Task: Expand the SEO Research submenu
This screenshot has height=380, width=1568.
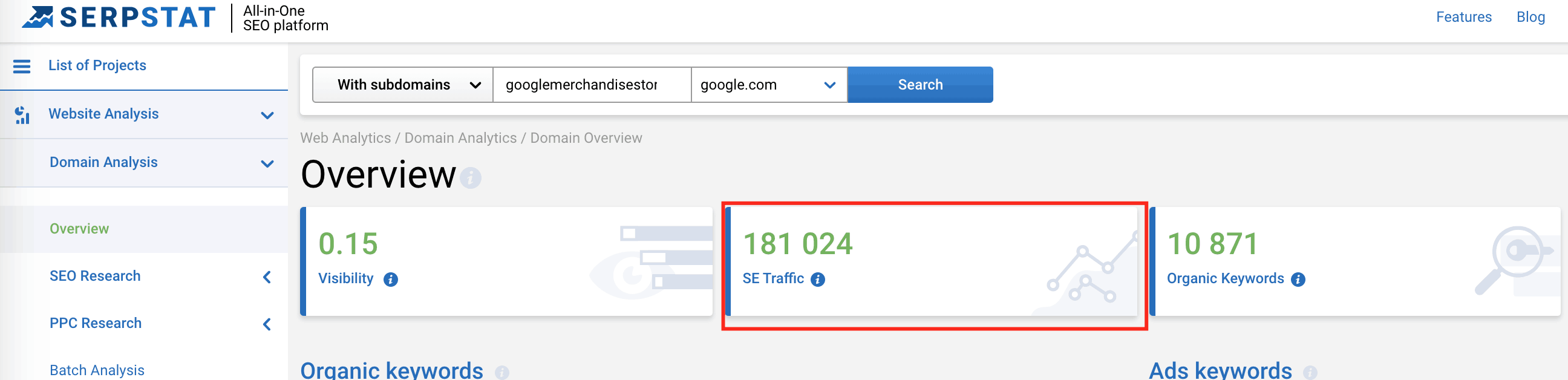Action: click(x=267, y=277)
